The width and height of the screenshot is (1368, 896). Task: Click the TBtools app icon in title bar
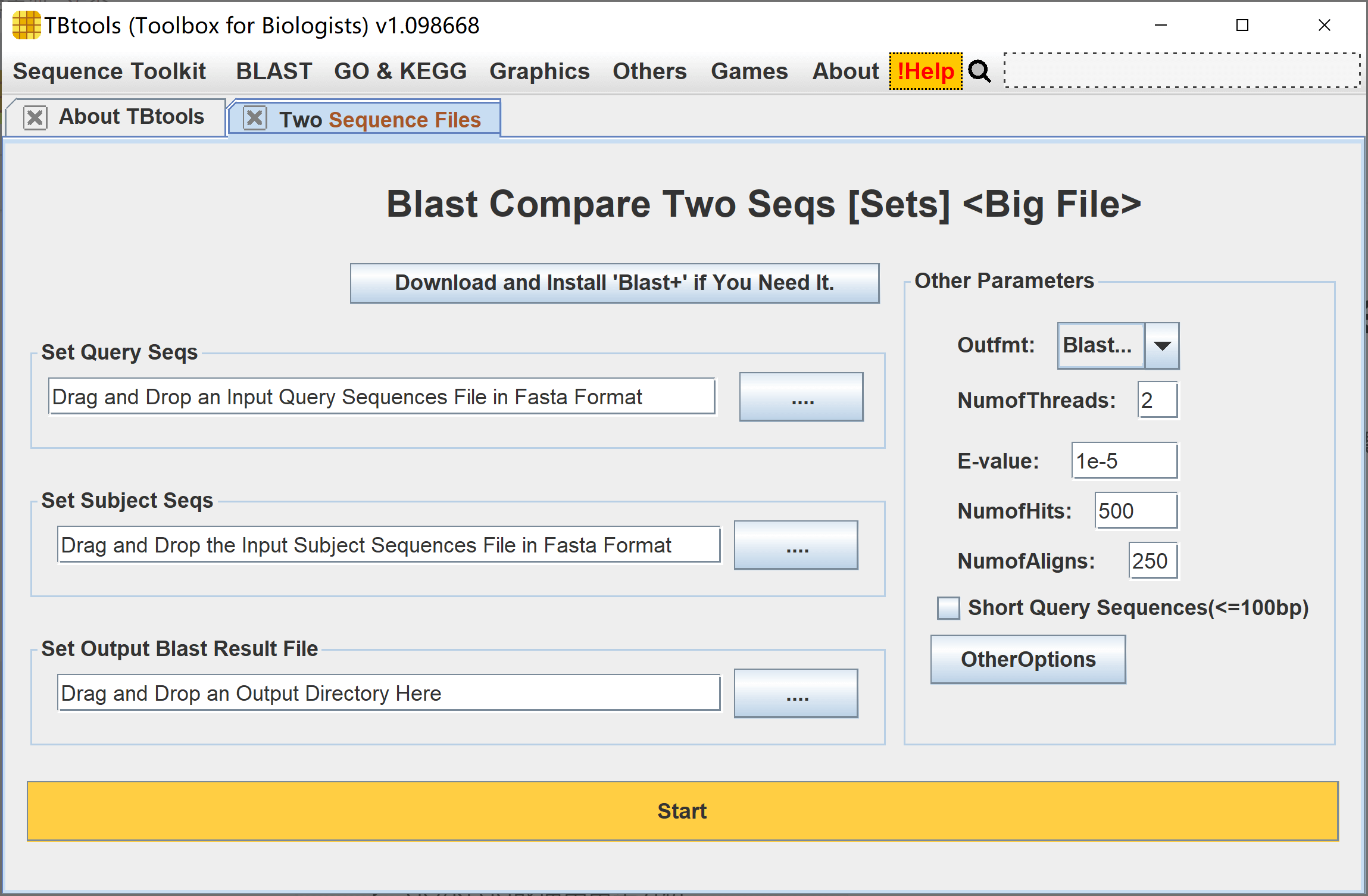click(26, 26)
